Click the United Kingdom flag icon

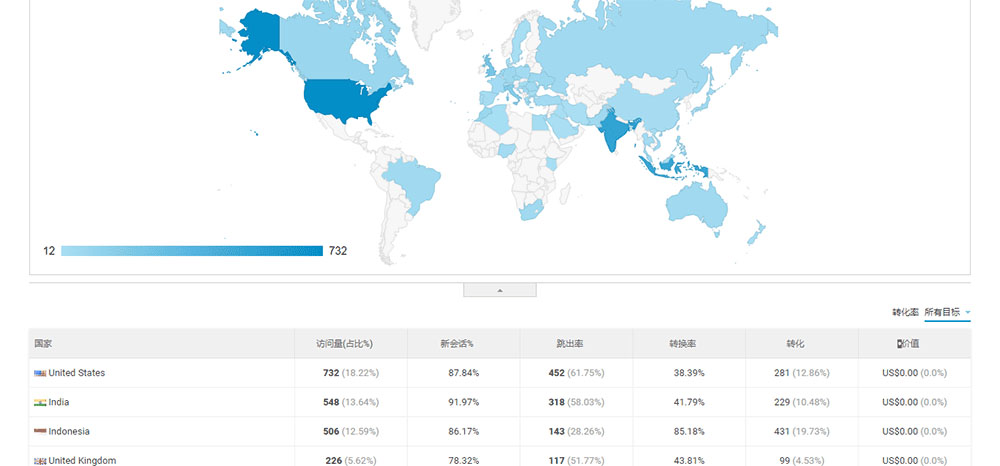pyautogui.click(x=40, y=460)
